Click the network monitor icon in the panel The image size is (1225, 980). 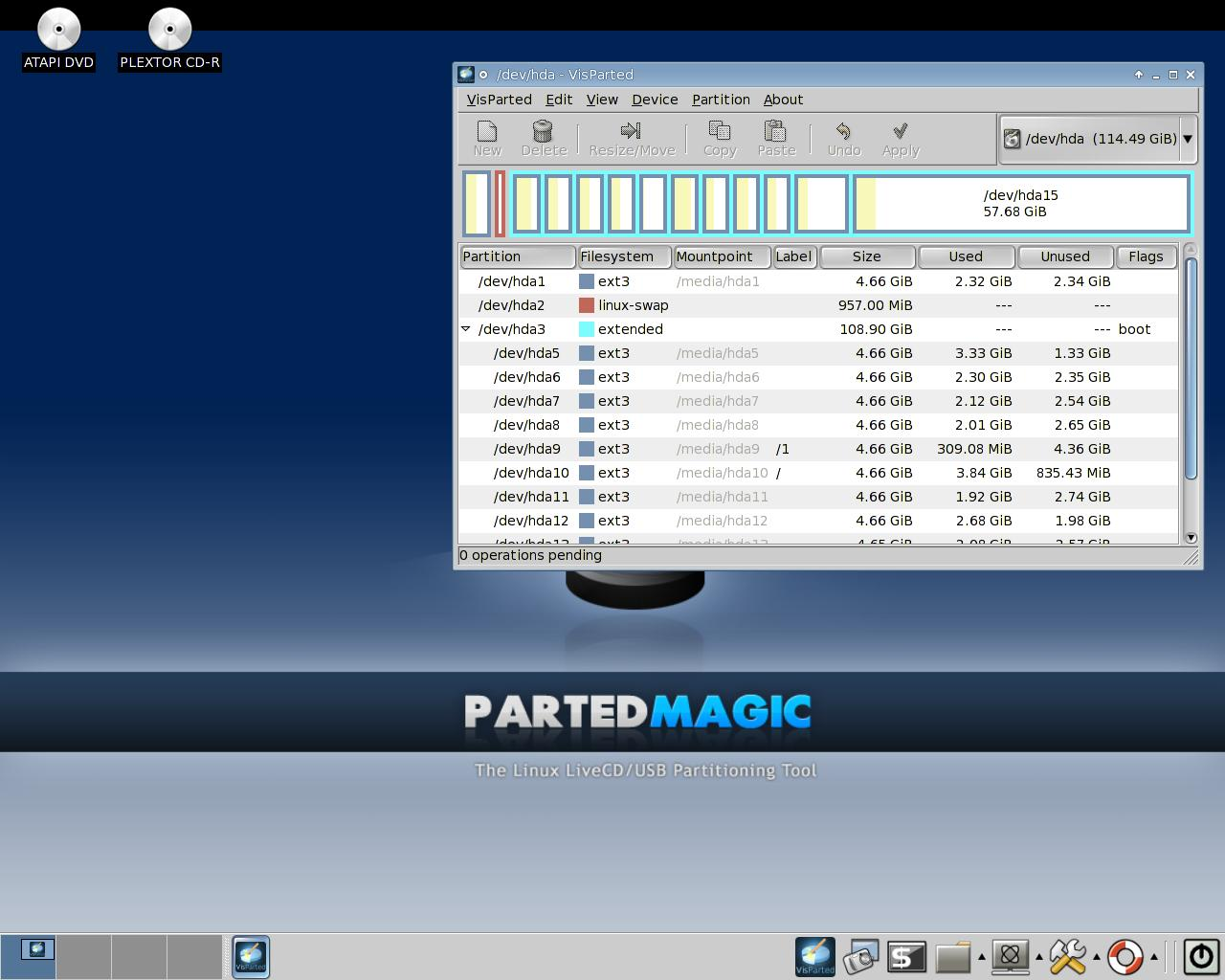coord(1010,956)
